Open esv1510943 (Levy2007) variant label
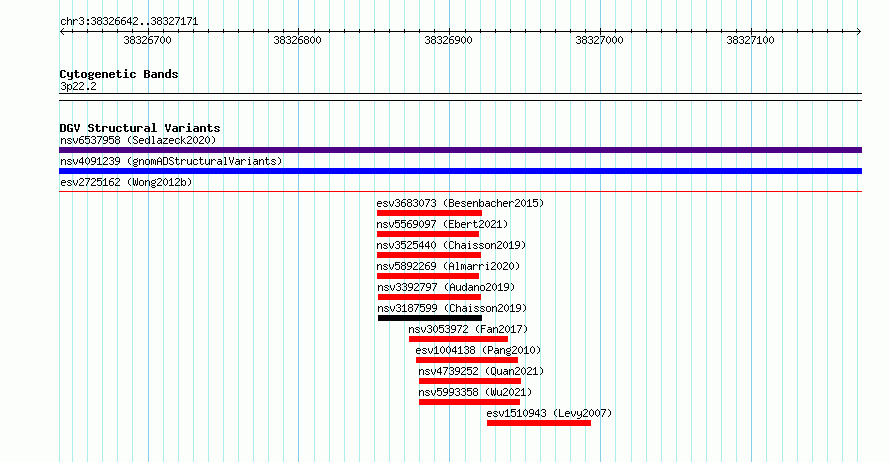Screen dimensions: 890x462 [x=549, y=413]
